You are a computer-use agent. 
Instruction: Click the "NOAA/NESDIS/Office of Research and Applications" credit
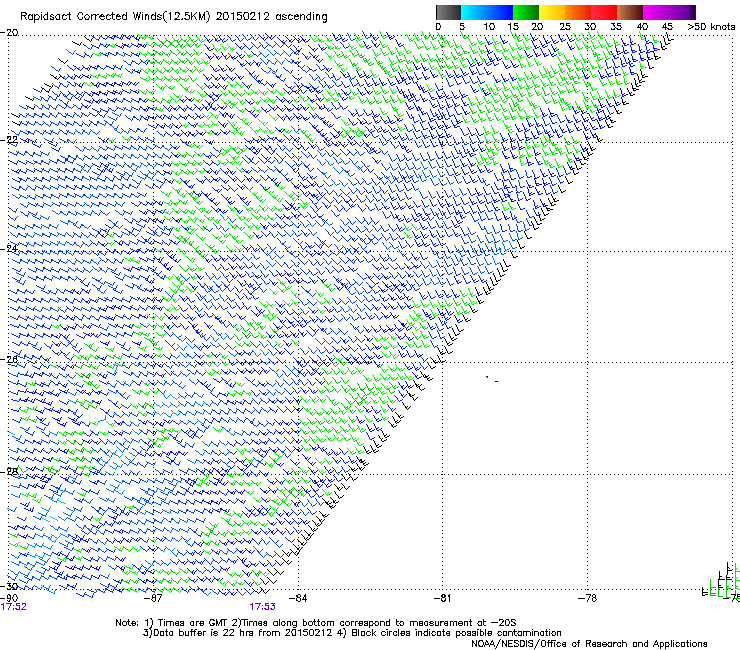point(589,644)
